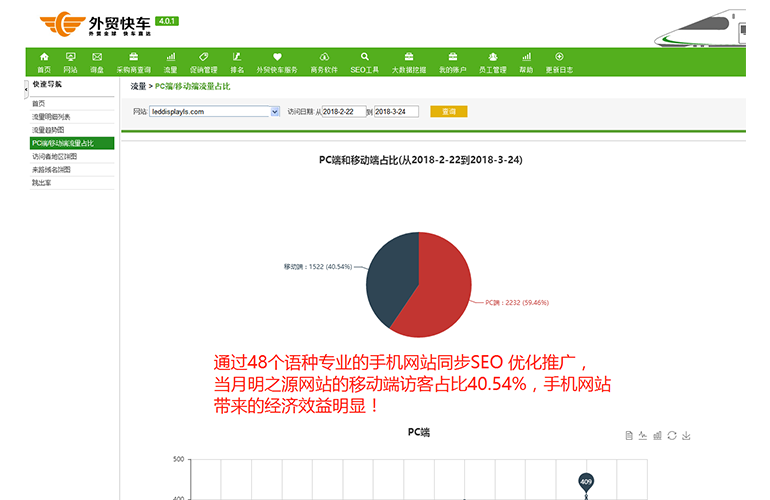Click the green 4.0.1 version badge
The width and height of the screenshot is (770, 500).
click(x=167, y=21)
